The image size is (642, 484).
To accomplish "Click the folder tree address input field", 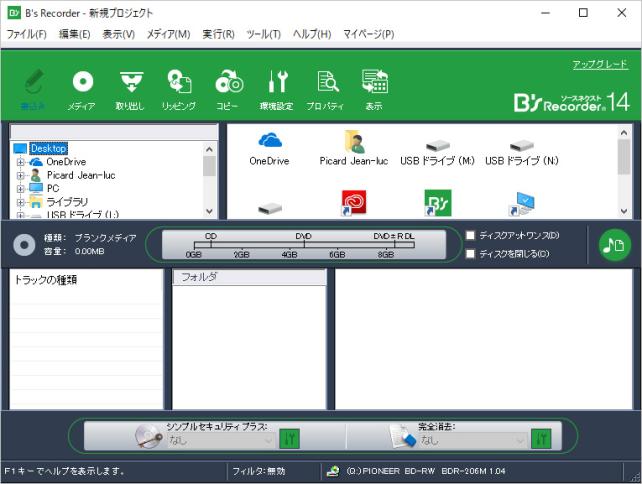I will (114, 132).
